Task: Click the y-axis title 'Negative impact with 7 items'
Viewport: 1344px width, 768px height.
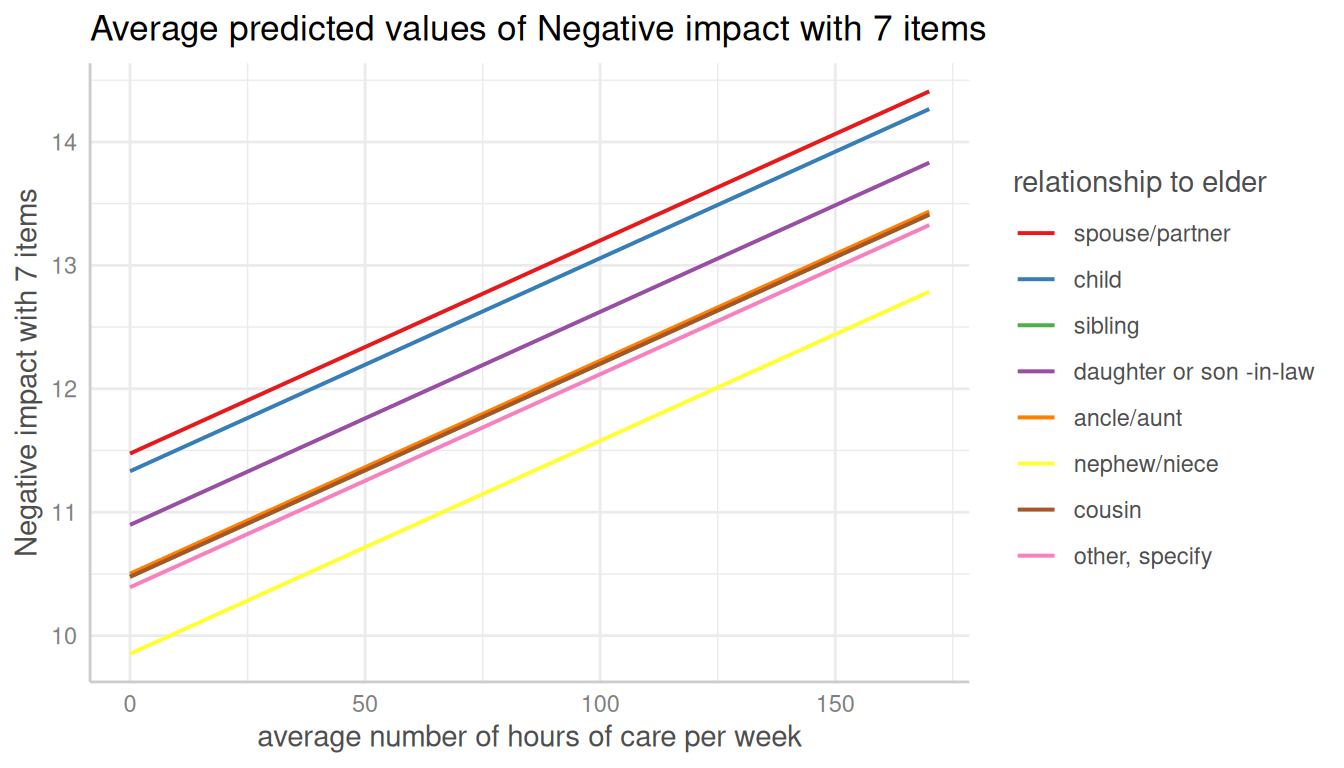Action: (27, 372)
